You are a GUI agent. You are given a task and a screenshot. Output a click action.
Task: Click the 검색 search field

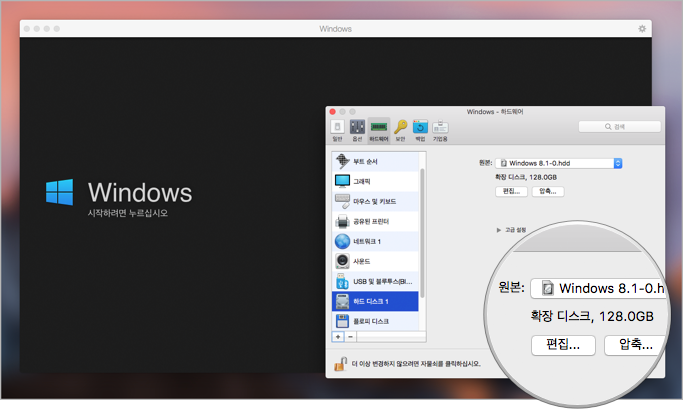point(619,127)
